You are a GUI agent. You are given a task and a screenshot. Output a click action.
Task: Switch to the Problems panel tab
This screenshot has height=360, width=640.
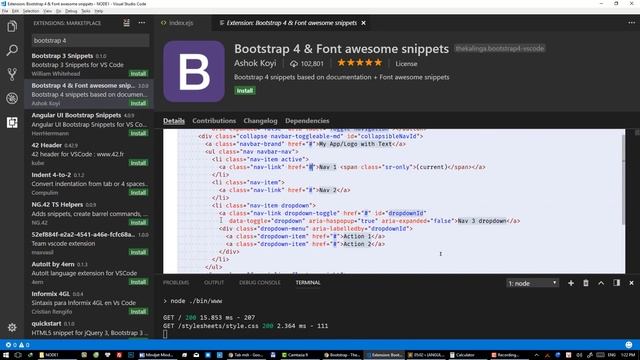176,282
